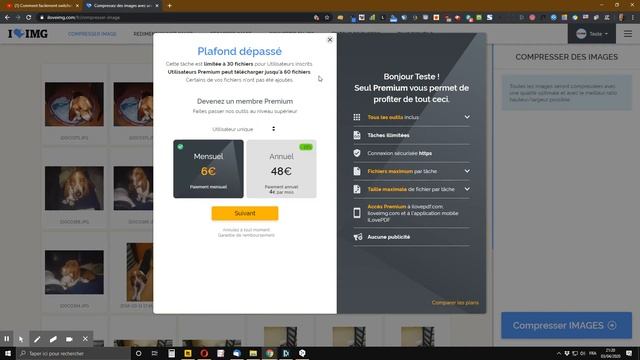Screen dimensions: 640x360
Task: Click the Taper ici pour rechercher box
Action: pos(73,353)
